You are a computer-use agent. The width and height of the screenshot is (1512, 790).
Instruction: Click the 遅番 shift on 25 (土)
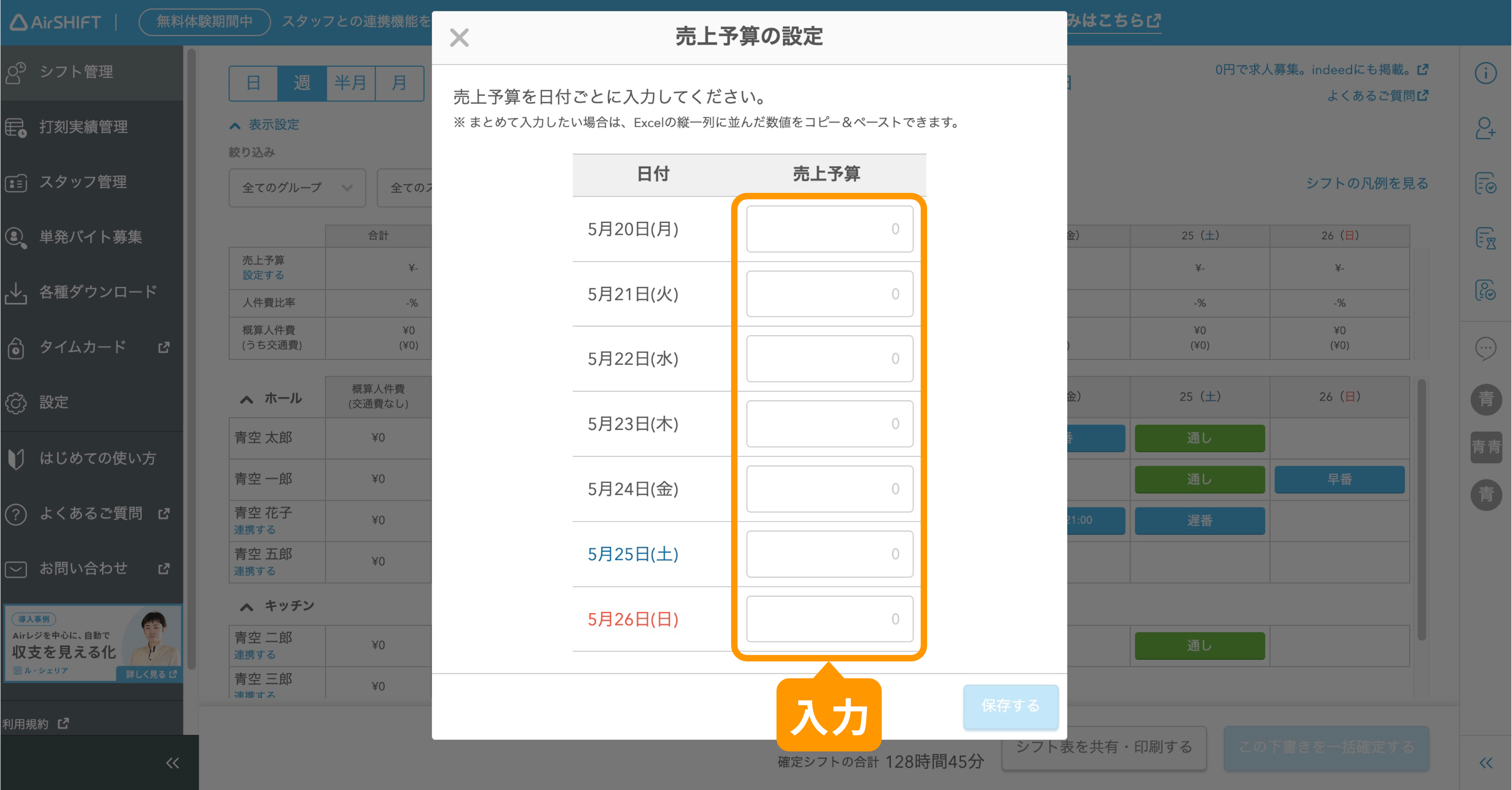click(1200, 520)
